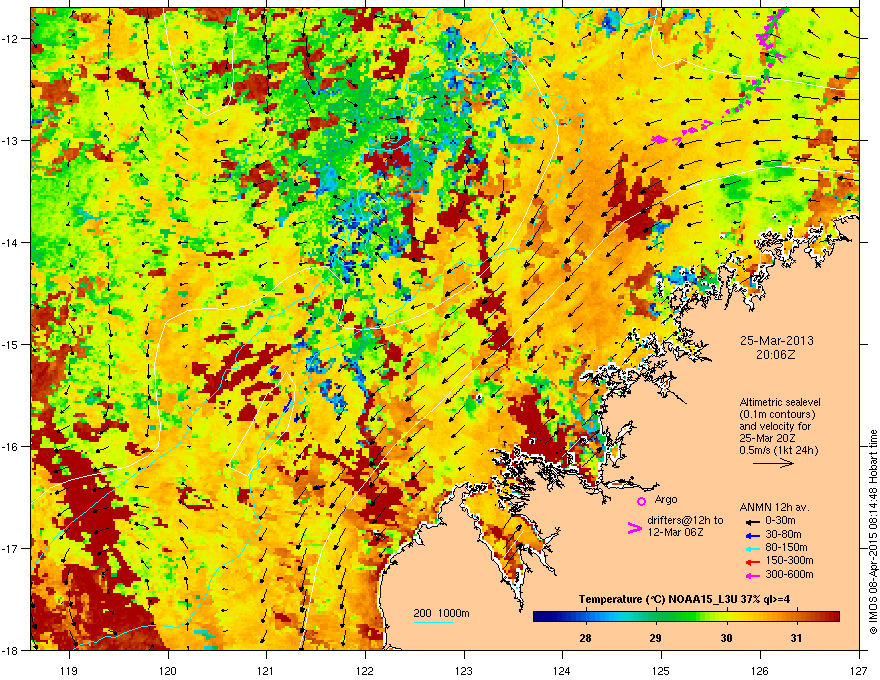Click the latitude axis label -14
This screenshot has height=680, width=880.
click(x=11, y=243)
